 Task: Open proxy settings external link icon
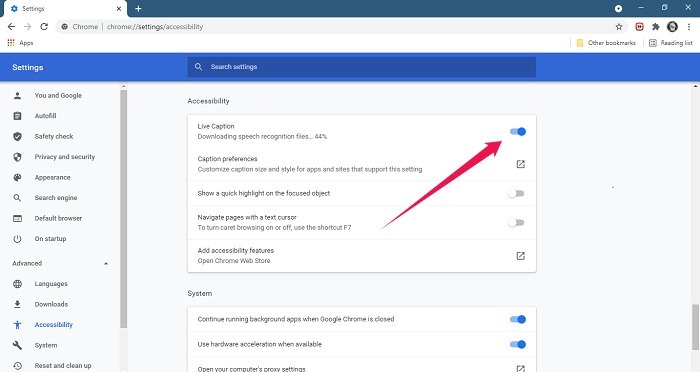pyautogui.click(x=521, y=369)
